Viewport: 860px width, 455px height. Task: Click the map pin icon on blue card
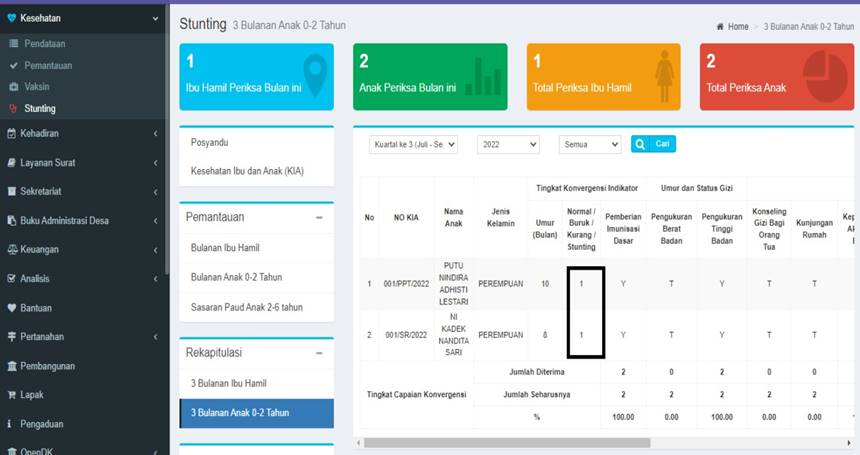[x=315, y=75]
